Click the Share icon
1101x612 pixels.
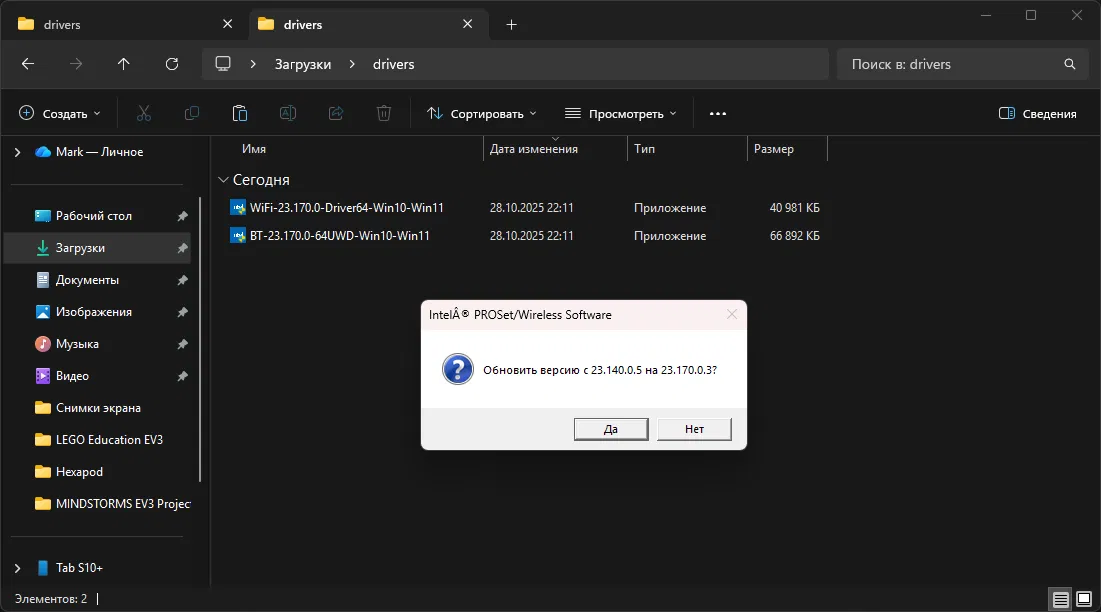tap(336, 113)
